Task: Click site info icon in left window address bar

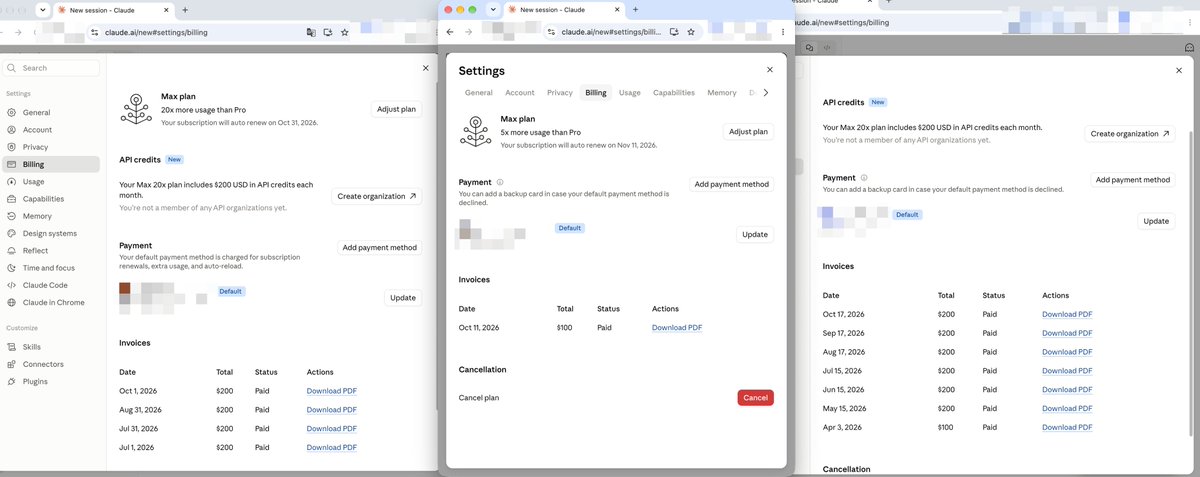Action: pos(94,32)
